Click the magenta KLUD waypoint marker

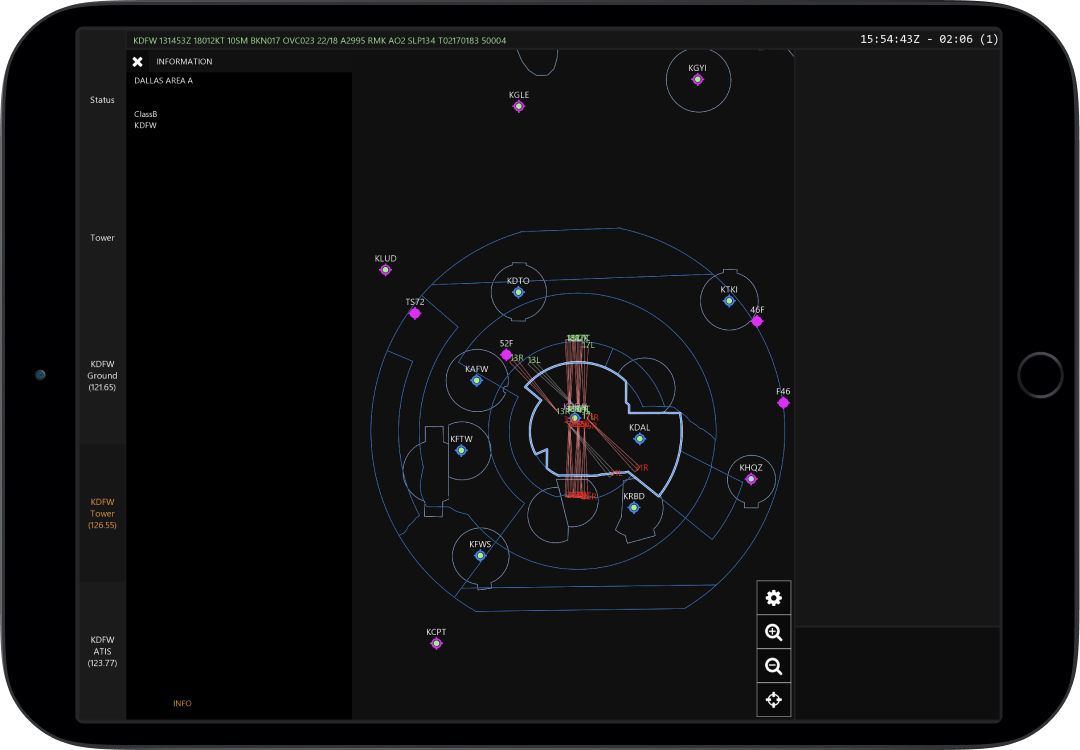(x=385, y=269)
